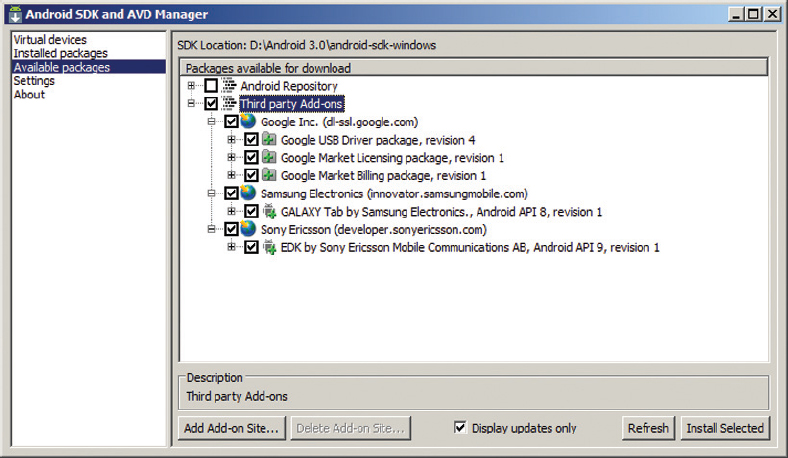This screenshot has height=458, width=788.
Task: Click the EDK Android add-on icon
Action: [x=270, y=247]
